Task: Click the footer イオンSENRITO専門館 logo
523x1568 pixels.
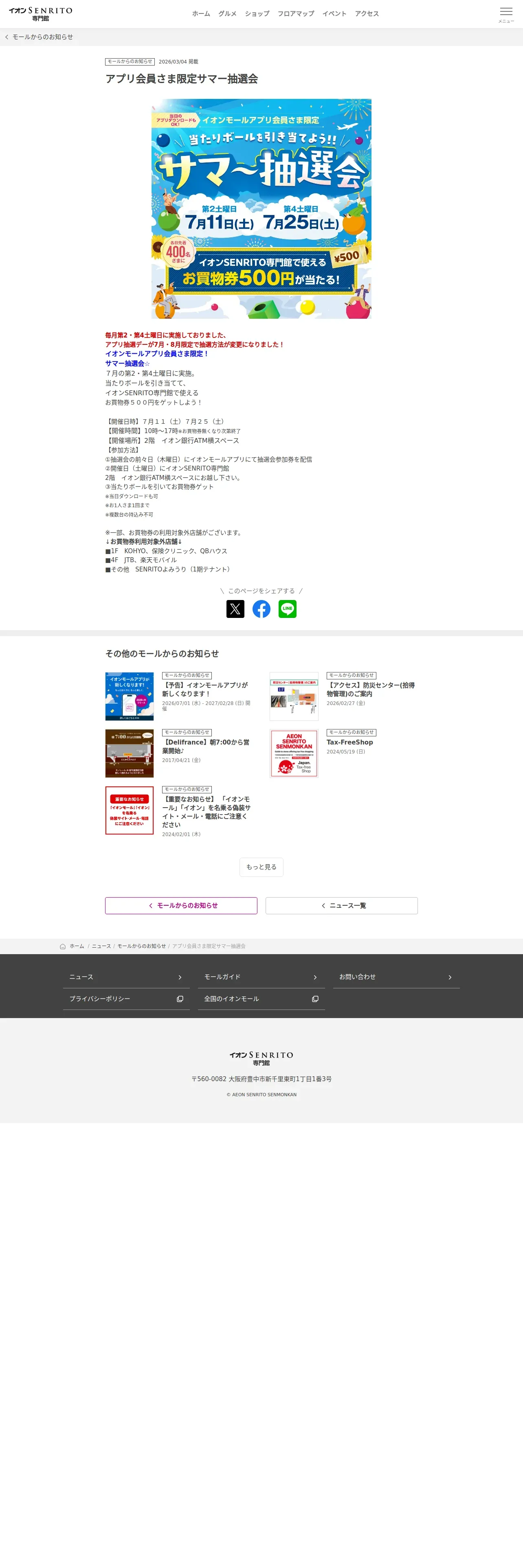Action: 261,1058
